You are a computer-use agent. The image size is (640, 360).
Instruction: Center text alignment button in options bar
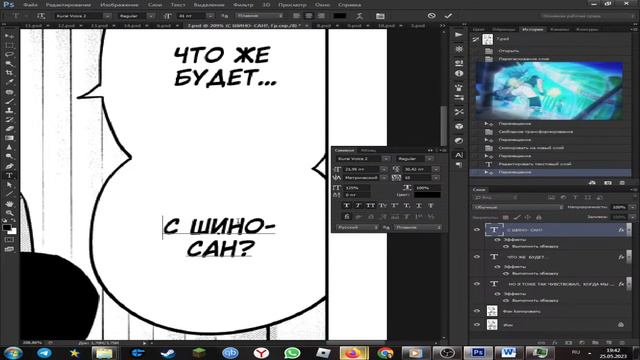point(309,16)
